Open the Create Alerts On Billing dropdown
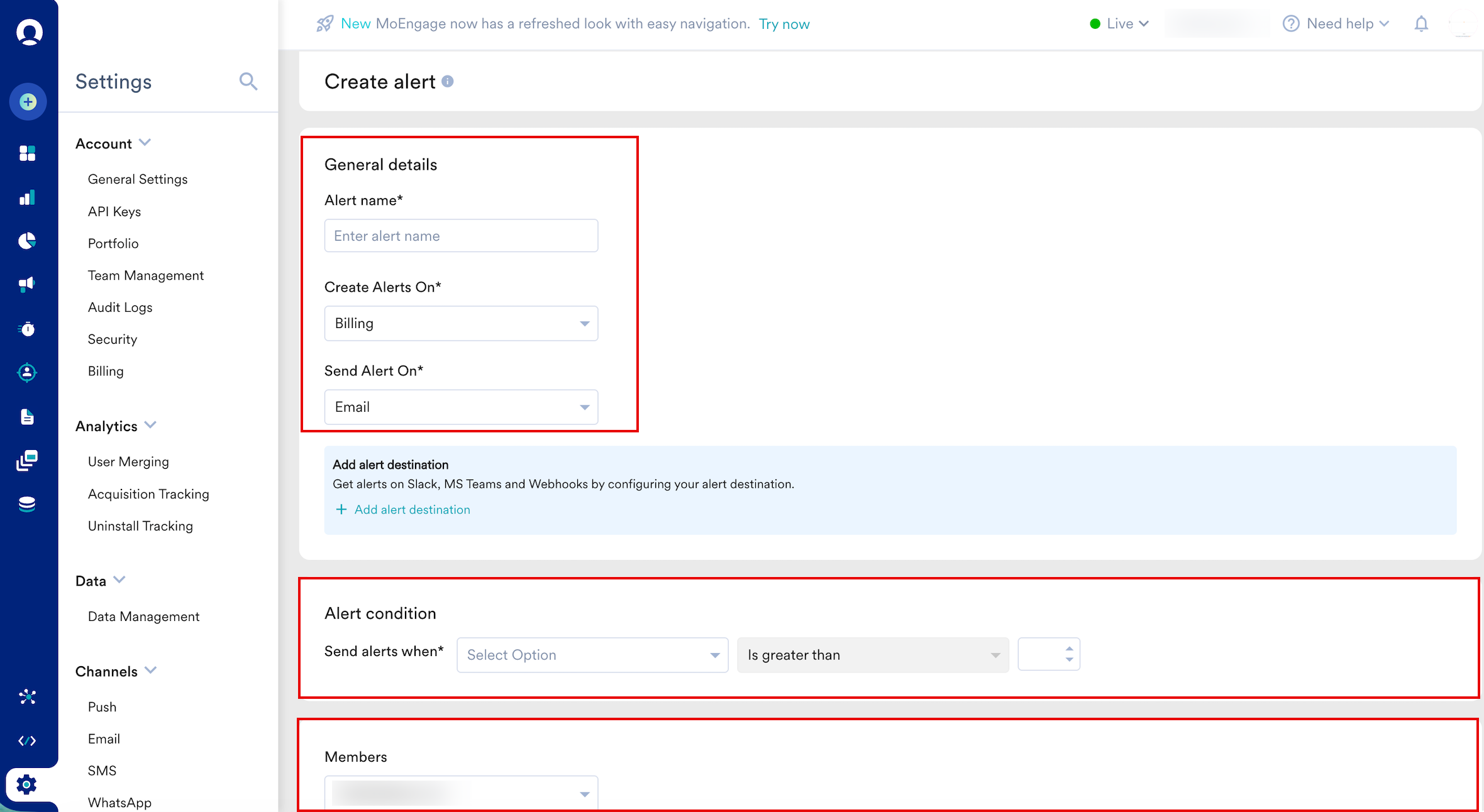1484x812 pixels. (461, 324)
